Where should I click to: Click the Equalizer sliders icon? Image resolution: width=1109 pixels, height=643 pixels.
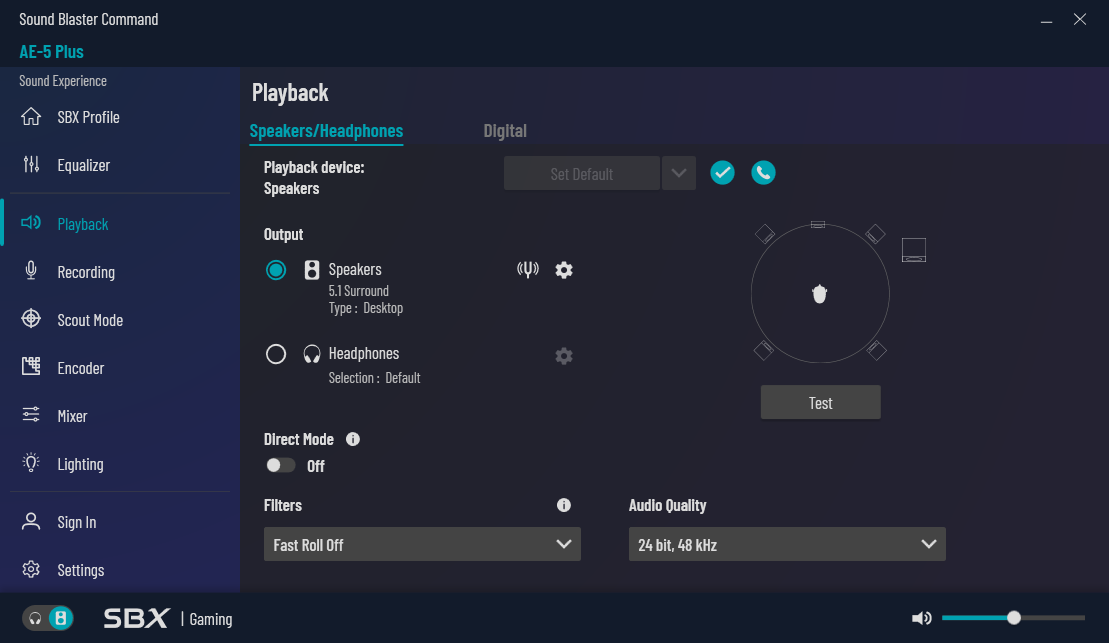(x=31, y=164)
